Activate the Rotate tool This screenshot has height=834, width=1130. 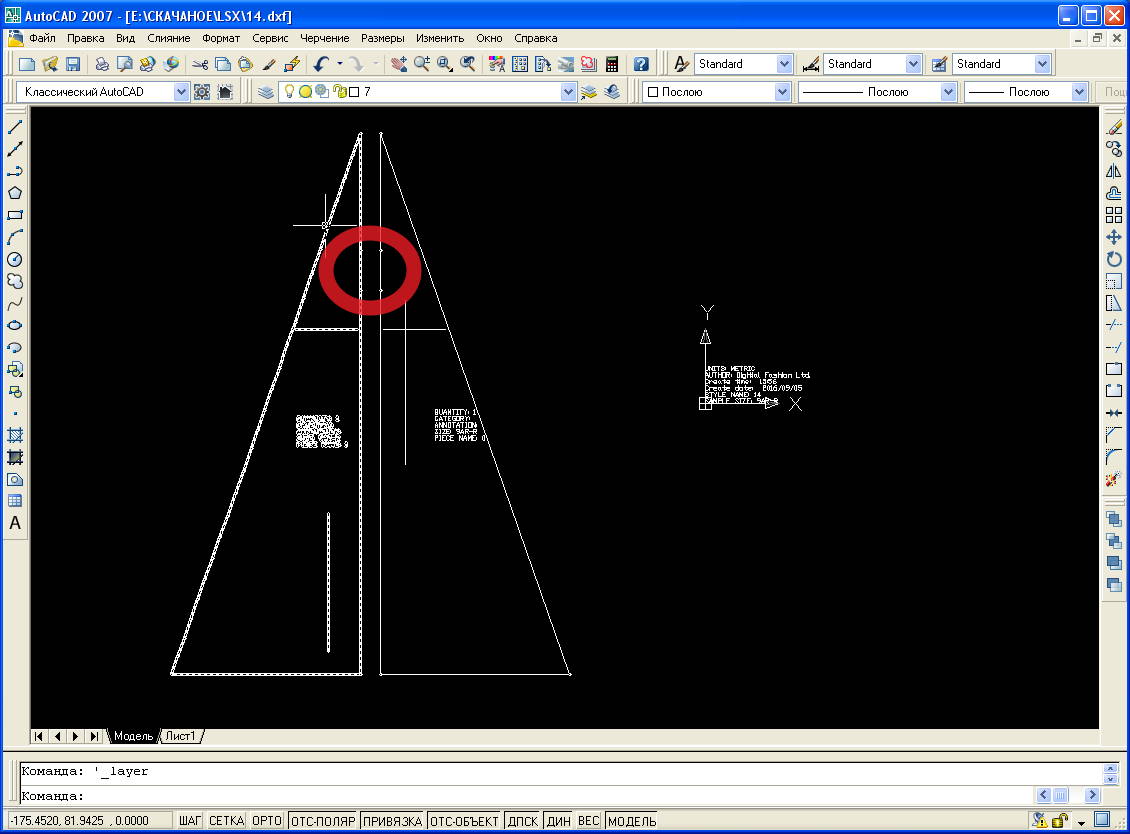pos(1114,260)
